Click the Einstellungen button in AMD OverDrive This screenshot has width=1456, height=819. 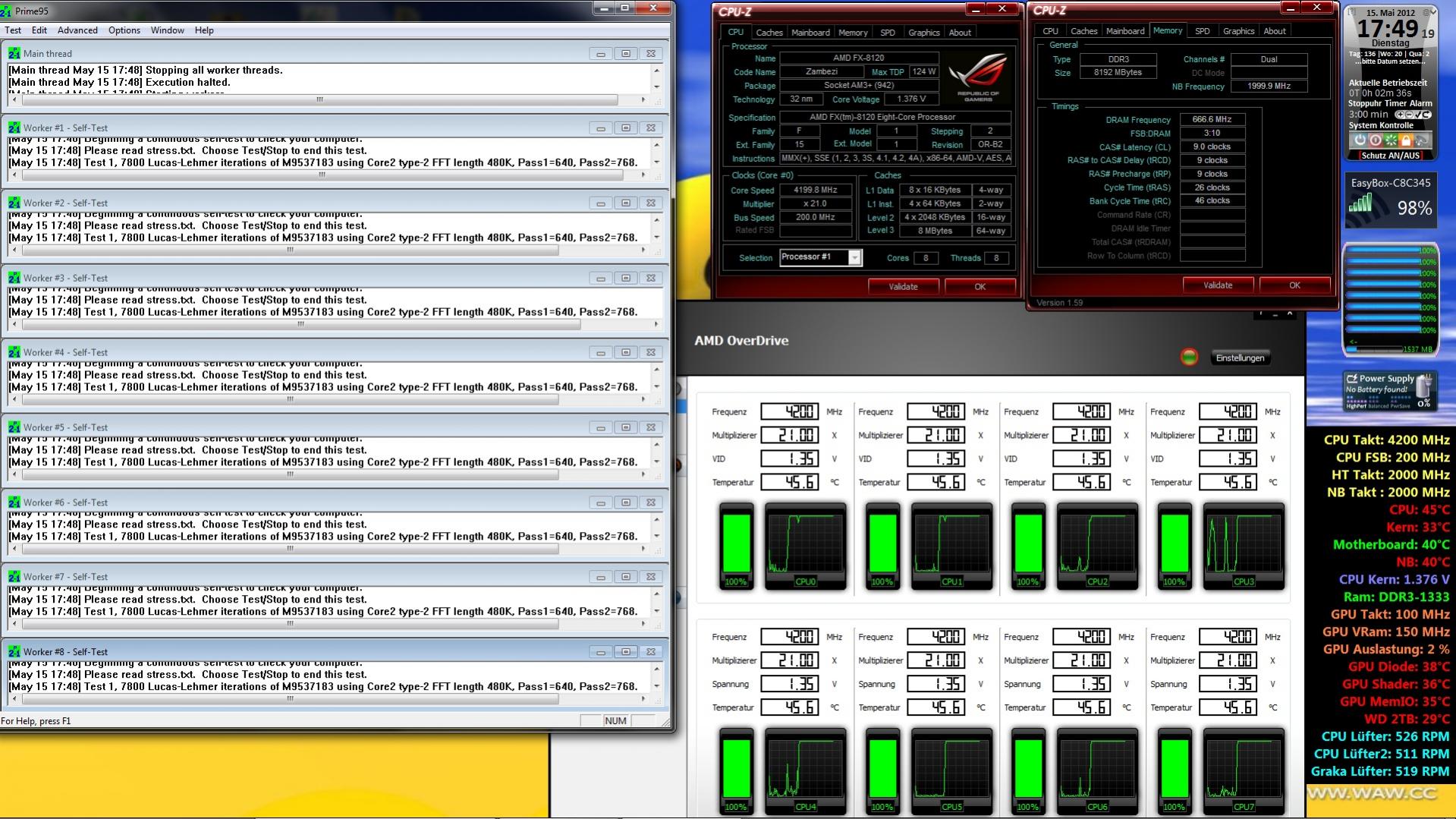point(1240,358)
